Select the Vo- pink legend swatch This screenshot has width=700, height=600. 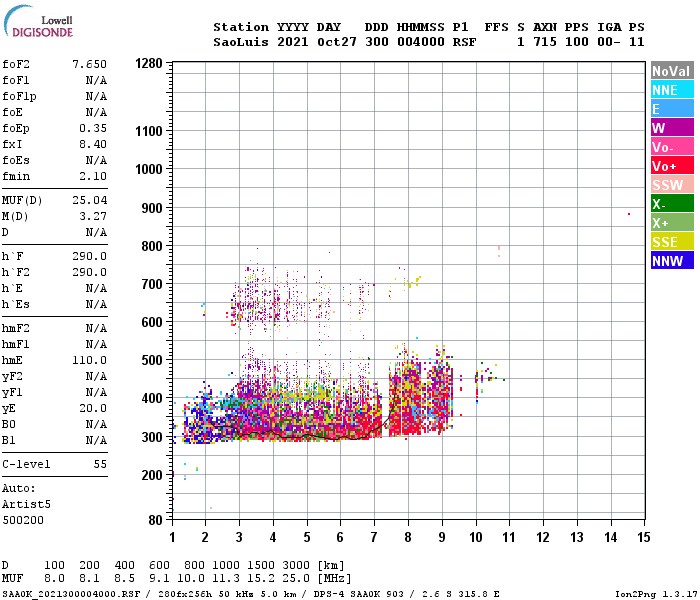(672, 146)
